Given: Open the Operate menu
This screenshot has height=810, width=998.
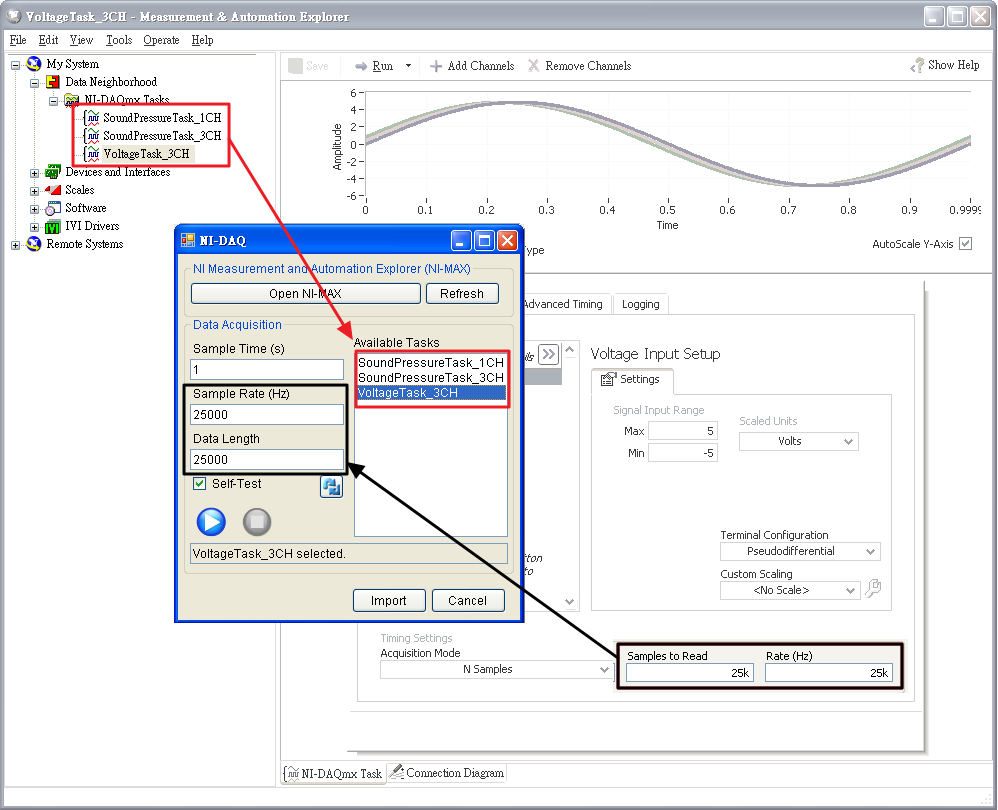Looking at the screenshot, I should [x=161, y=40].
